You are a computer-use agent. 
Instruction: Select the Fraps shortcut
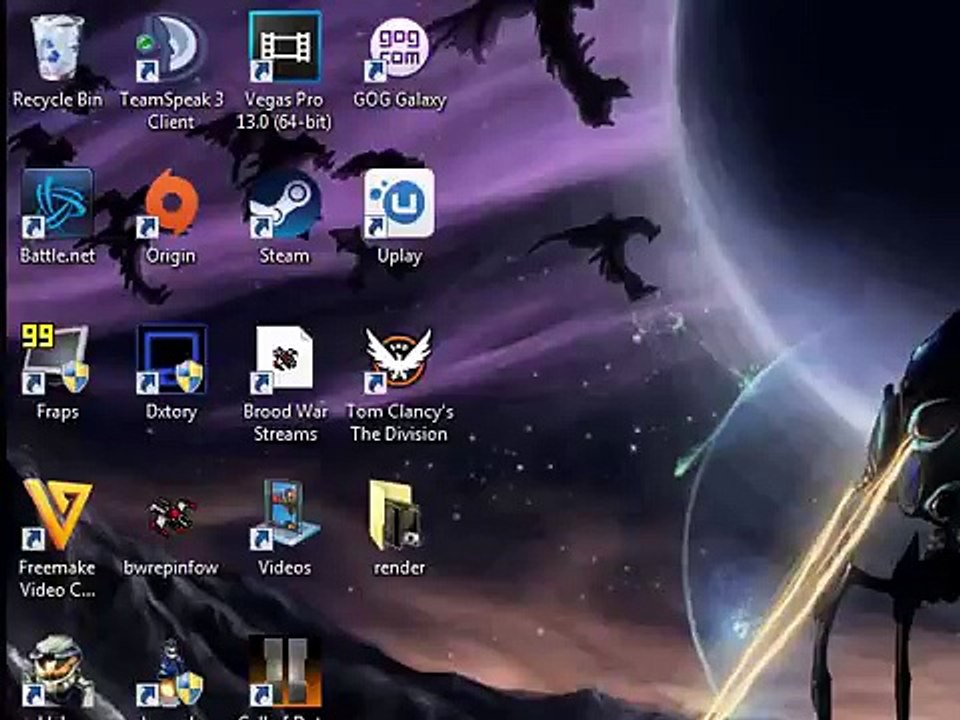(56, 359)
